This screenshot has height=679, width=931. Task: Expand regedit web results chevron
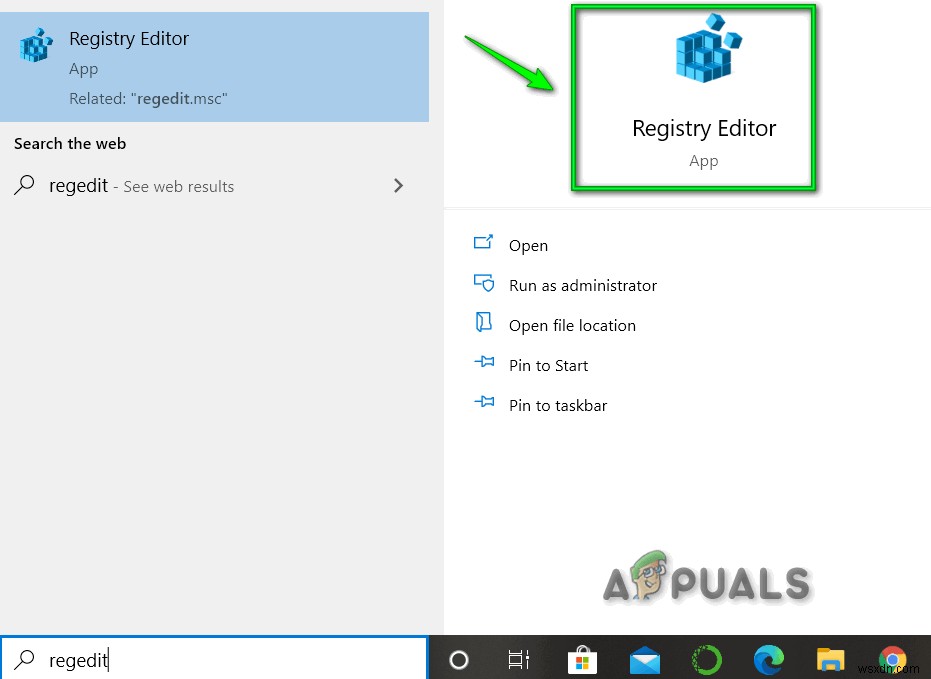(398, 186)
